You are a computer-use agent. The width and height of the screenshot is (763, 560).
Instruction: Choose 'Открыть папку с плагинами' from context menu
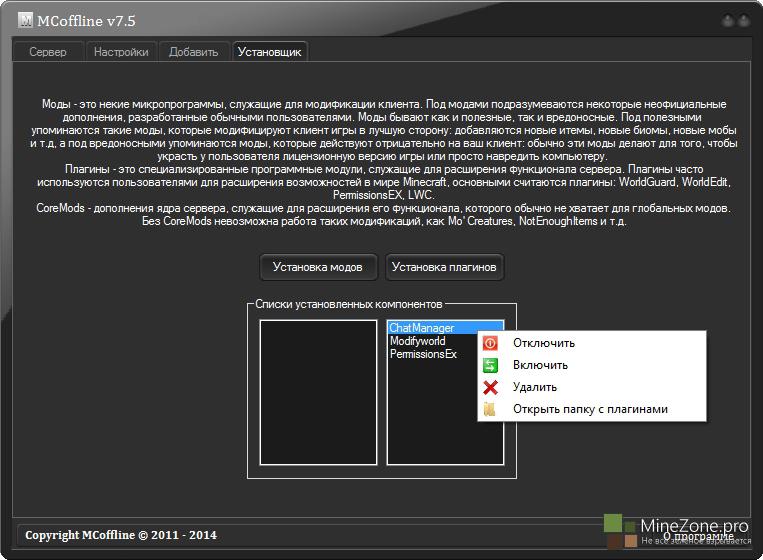(589, 409)
